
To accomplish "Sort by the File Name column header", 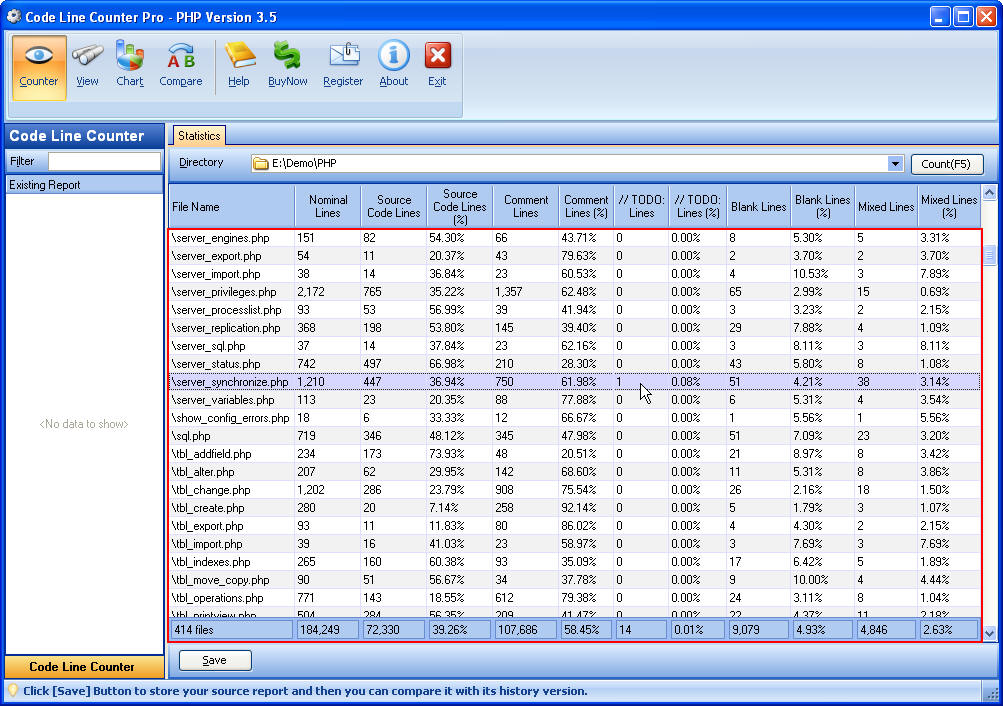I will point(232,207).
